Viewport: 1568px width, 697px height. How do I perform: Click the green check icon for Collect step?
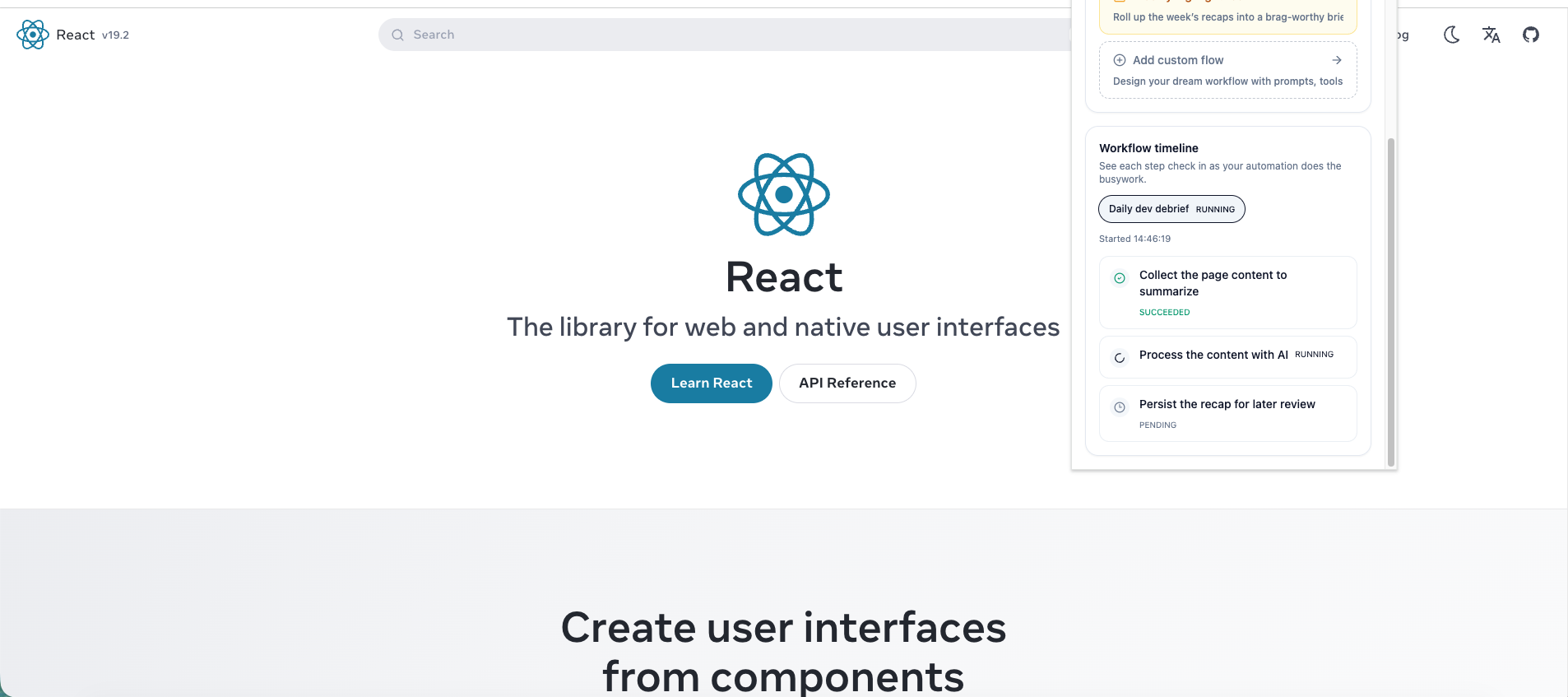click(1120, 278)
